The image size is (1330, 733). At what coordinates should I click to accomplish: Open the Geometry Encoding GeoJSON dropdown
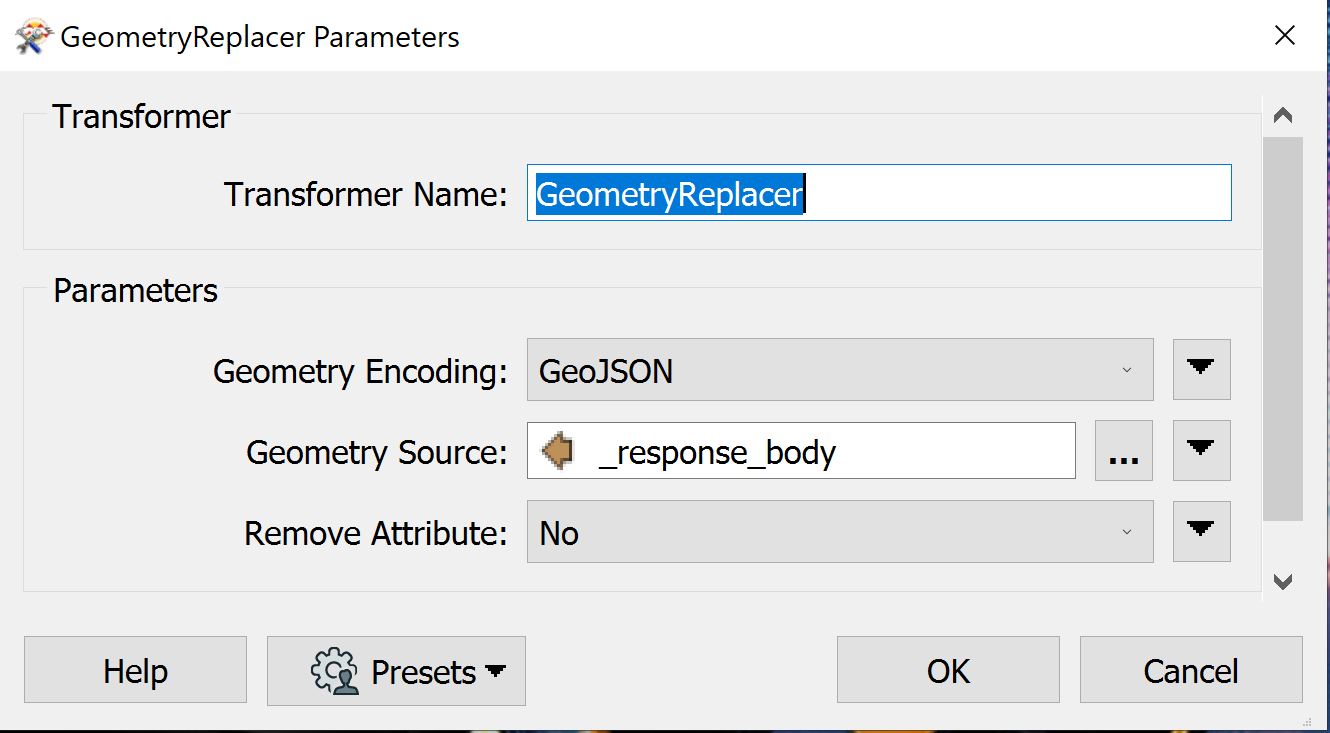coord(840,370)
